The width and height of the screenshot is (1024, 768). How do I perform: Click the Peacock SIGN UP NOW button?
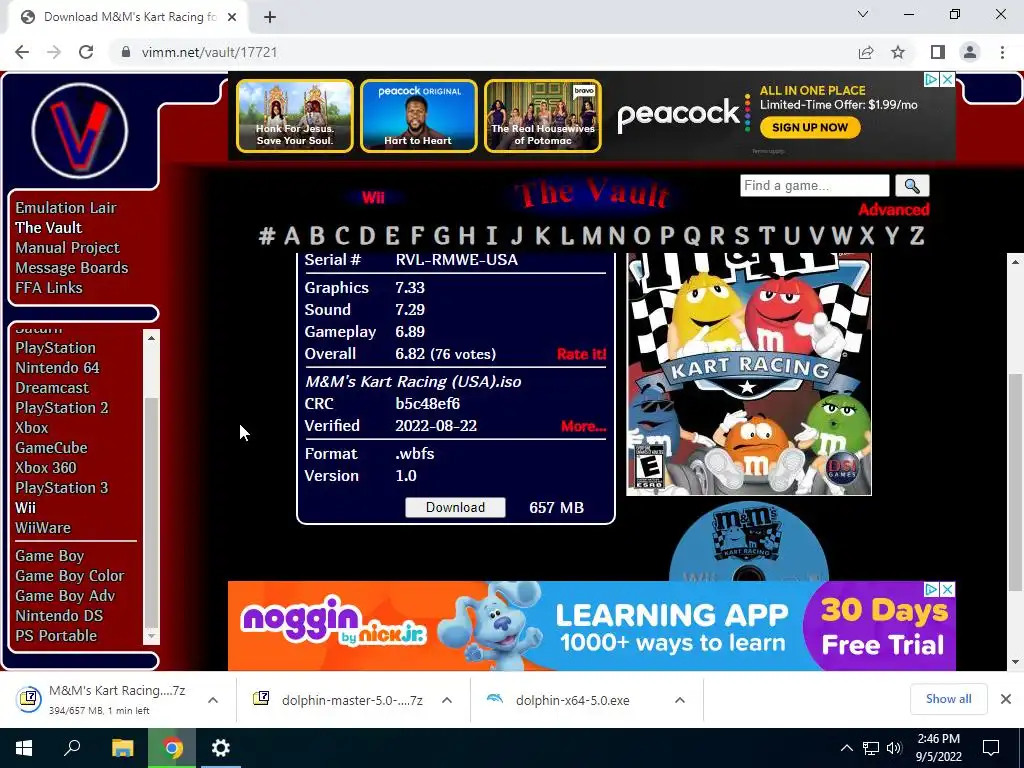point(810,127)
